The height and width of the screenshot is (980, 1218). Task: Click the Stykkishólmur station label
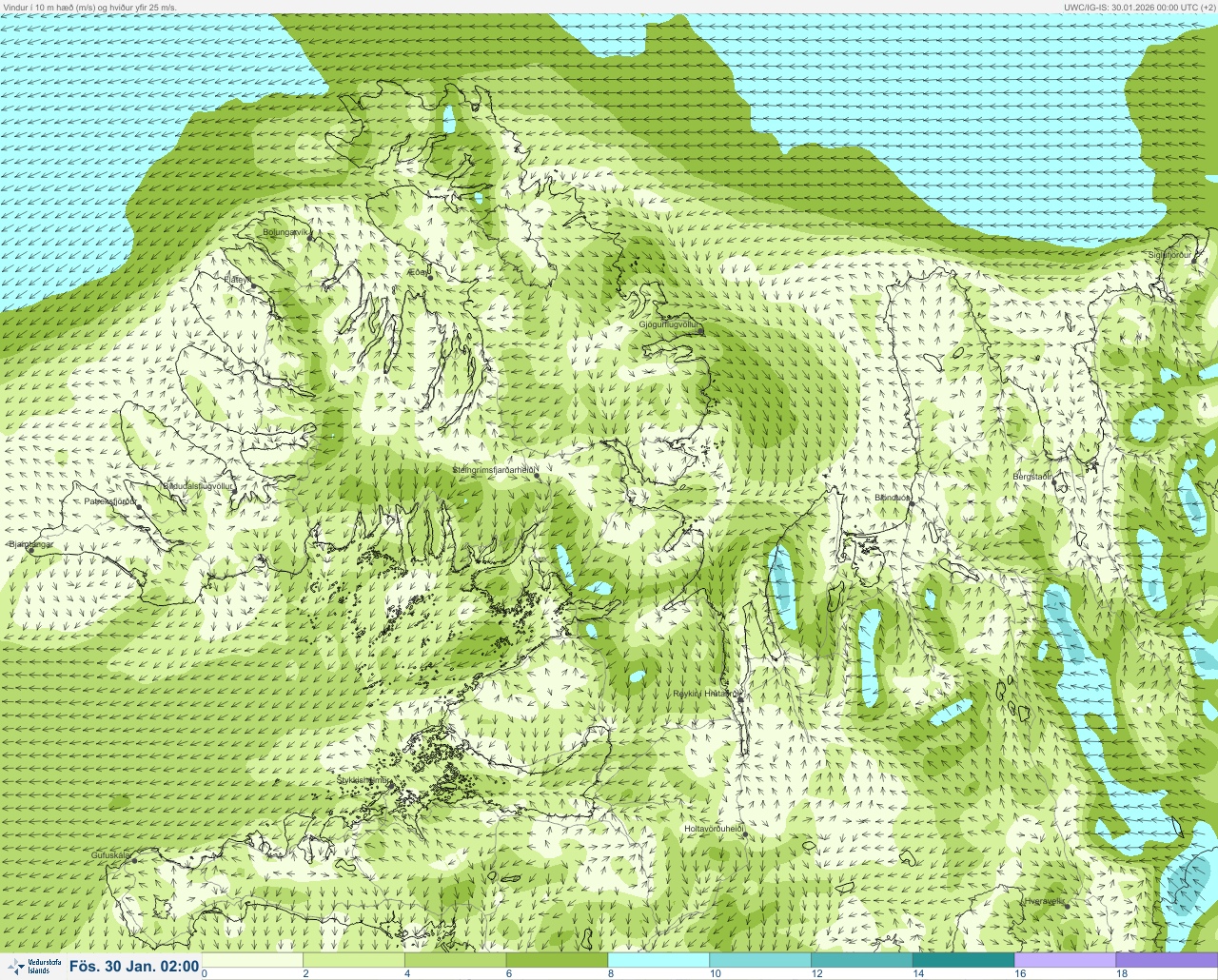click(x=363, y=780)
